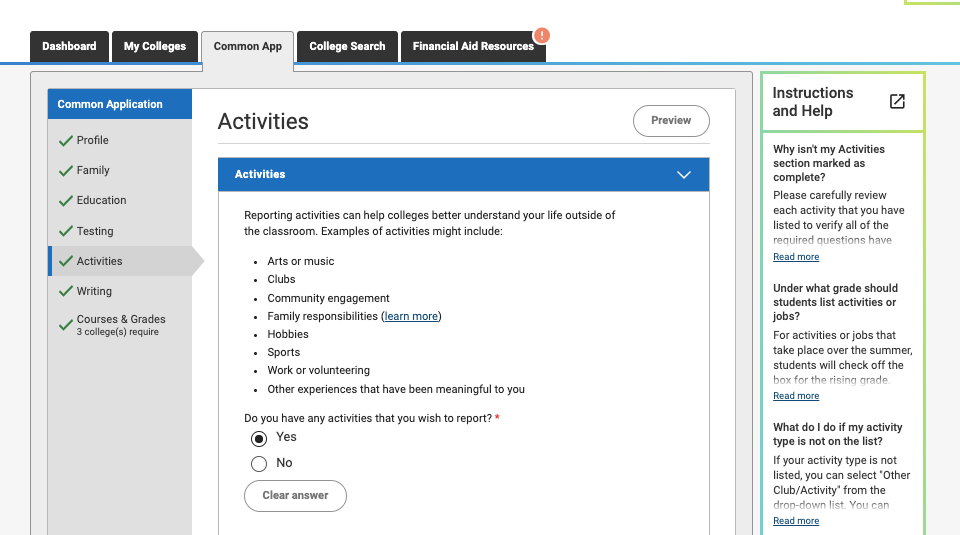Click the green checkmark beside Education
The height and width of the screenshot is (535, 960).
click(66, 200)
